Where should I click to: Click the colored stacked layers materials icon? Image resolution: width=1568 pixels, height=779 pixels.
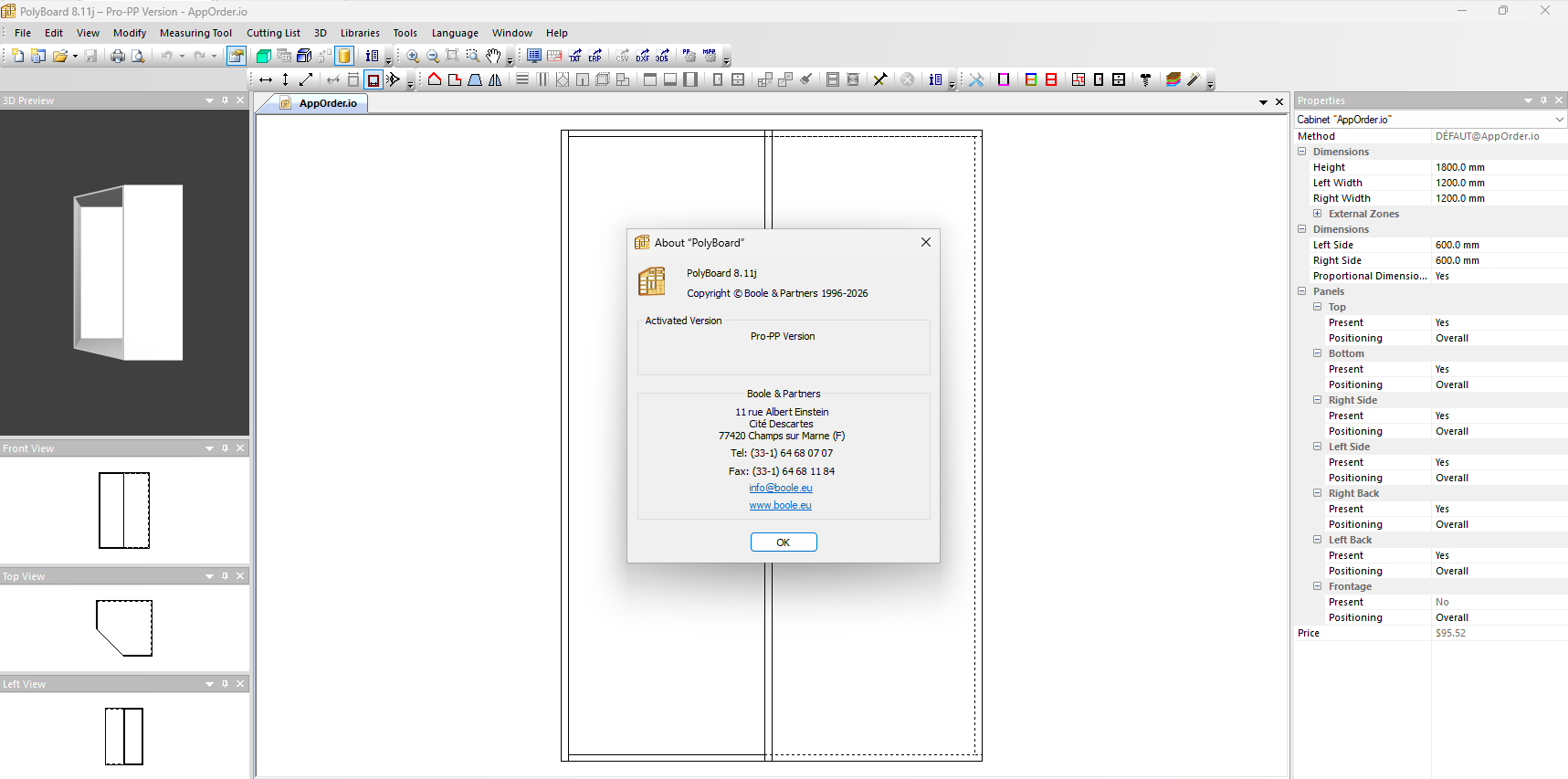1173,79
